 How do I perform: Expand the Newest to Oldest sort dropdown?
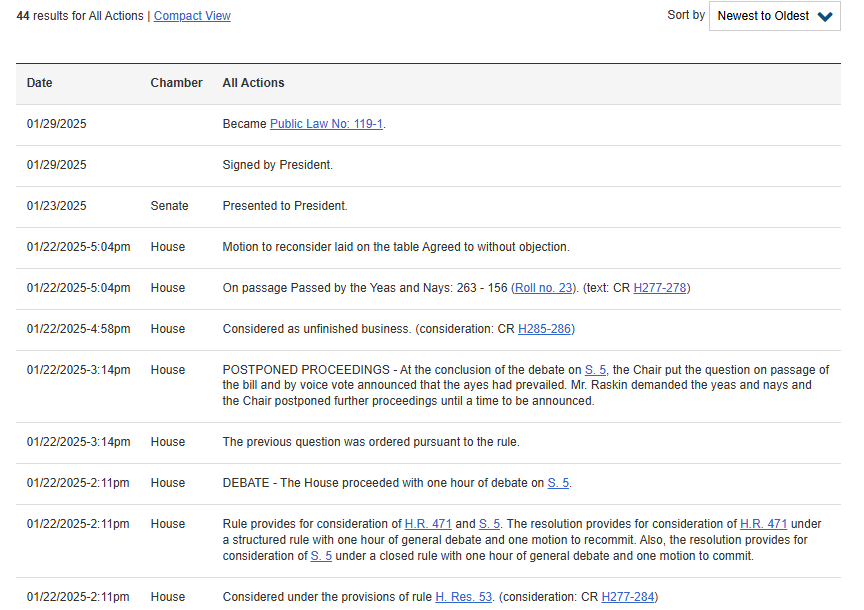point(774,16)
